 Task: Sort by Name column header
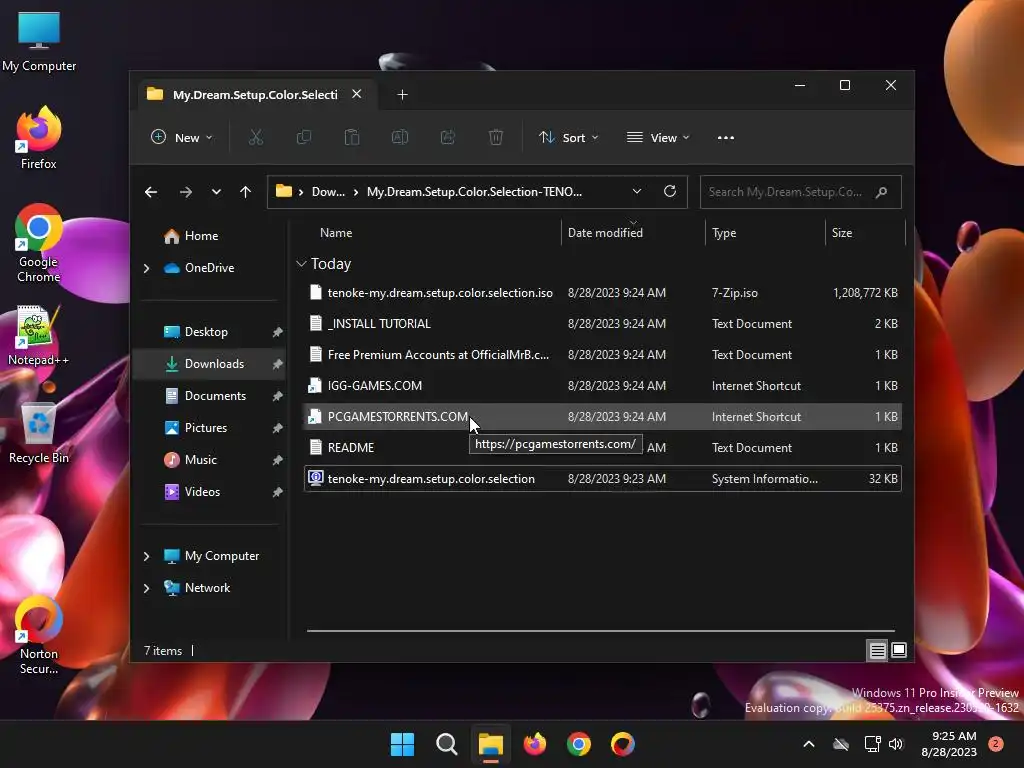tap(336, 232)
